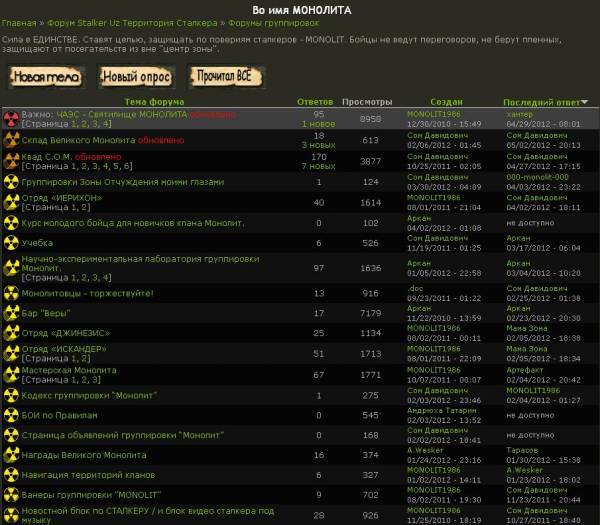Click the radiation icon beside Кодекс группировки

point(11,395)
